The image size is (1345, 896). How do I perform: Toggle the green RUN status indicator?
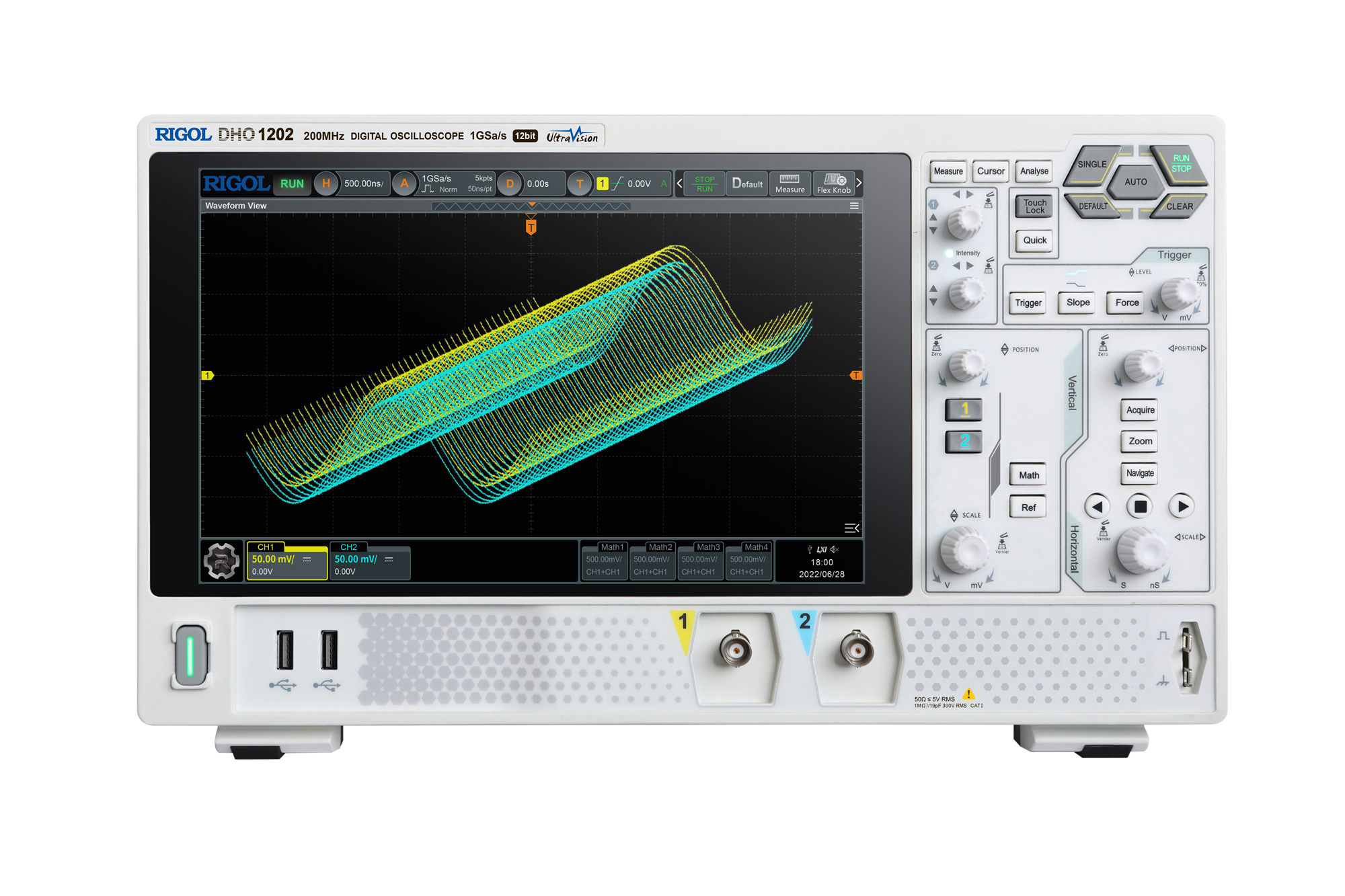pos(293,184)
